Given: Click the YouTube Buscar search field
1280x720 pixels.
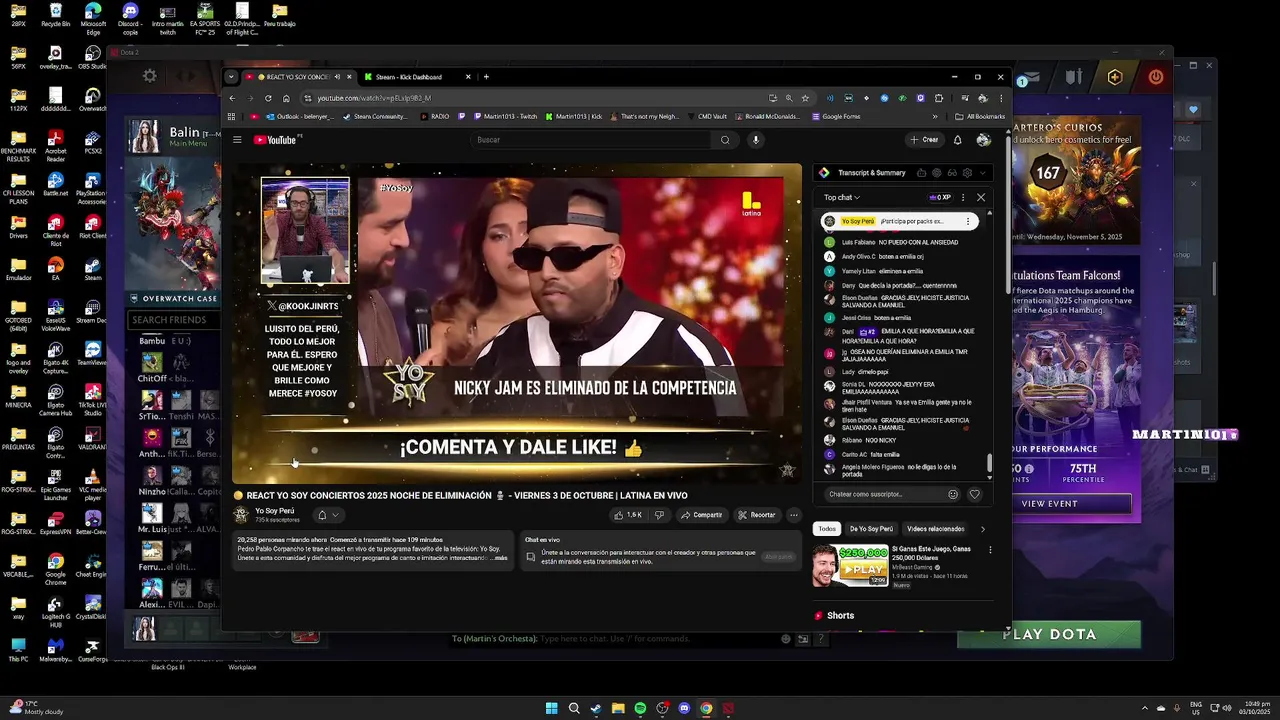Looking at the screenshot, I should [x=590, y=140].
